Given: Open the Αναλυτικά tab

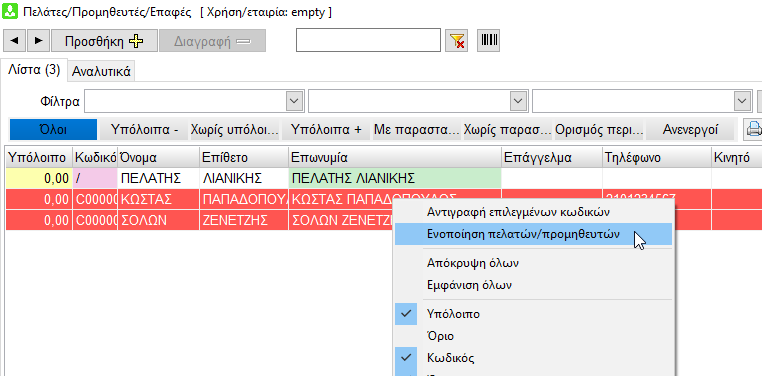Looking at the screenshot, I should (101, 72).
